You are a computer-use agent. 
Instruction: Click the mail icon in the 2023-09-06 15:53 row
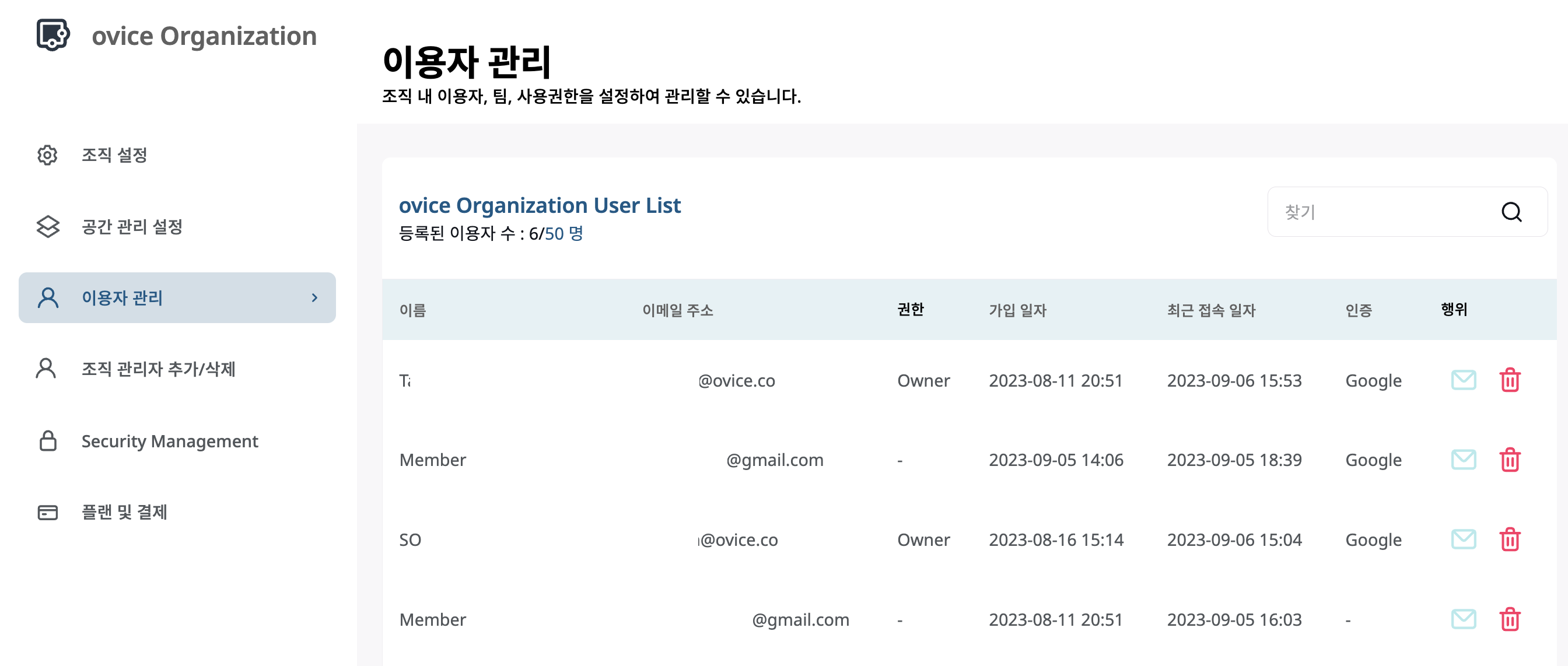(x=1464, y=380)
